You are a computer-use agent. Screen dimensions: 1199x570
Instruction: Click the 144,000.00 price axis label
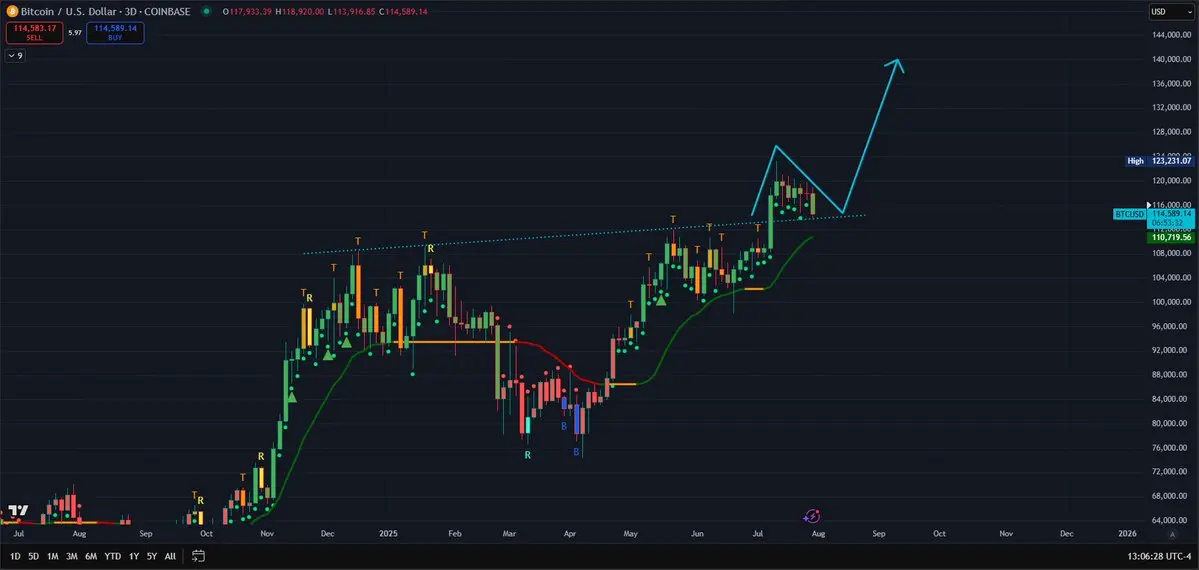[1170, 35]
